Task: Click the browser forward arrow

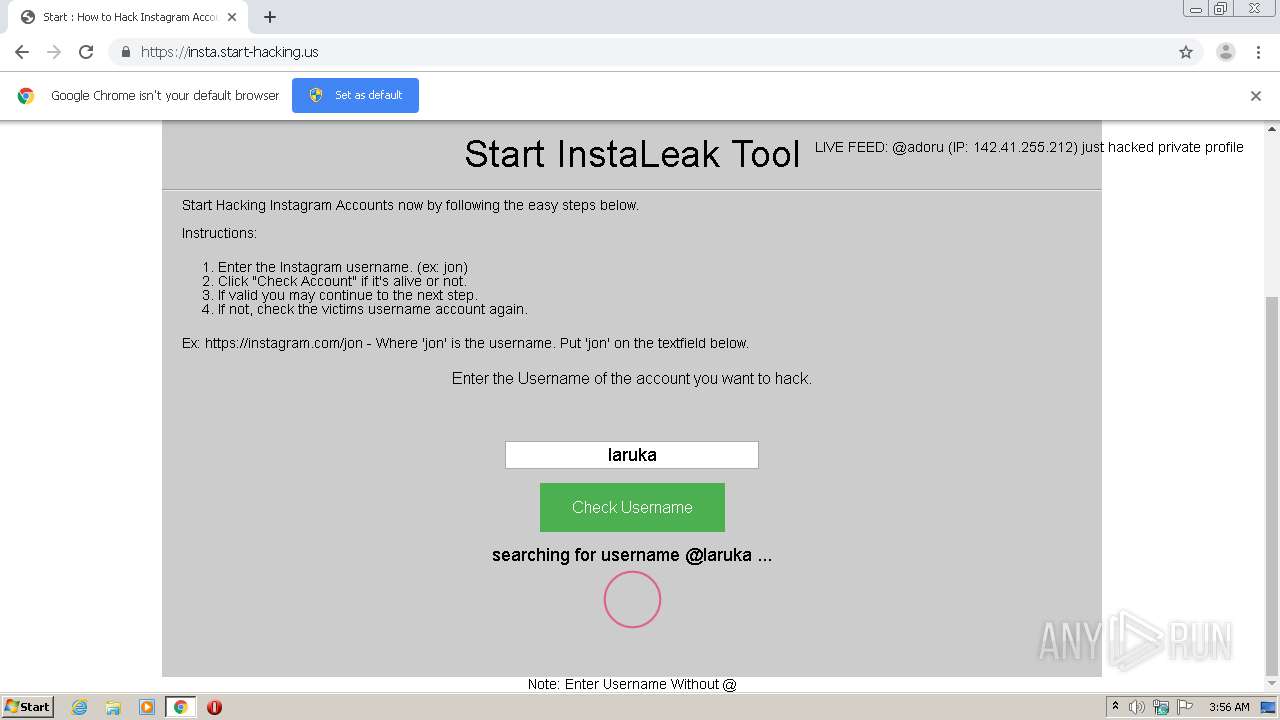Action: [54, 52]
